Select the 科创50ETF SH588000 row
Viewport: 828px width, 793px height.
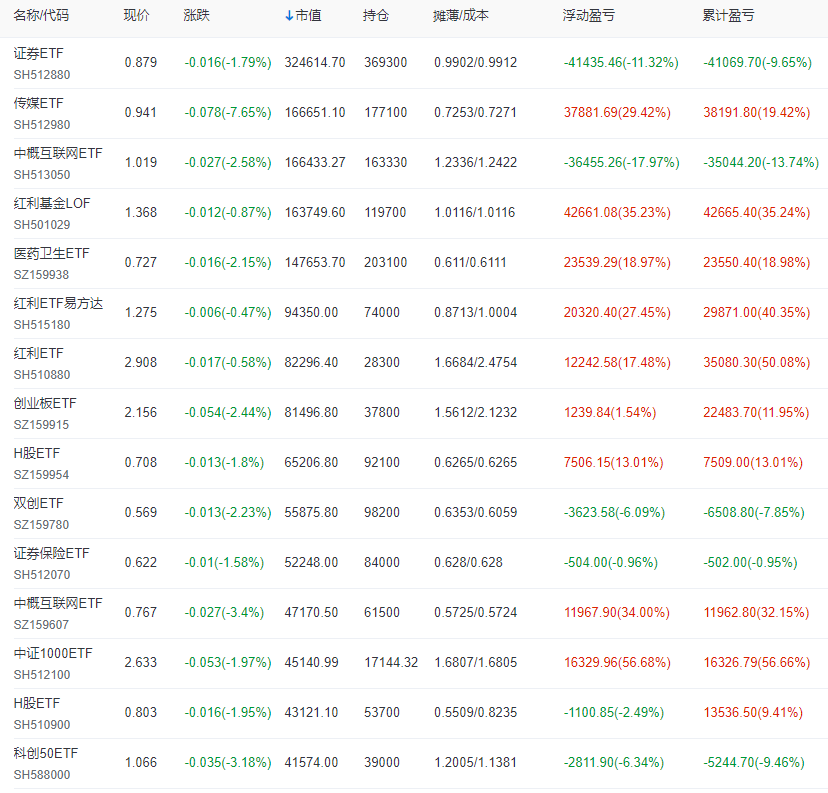click(x=43, y=753)
